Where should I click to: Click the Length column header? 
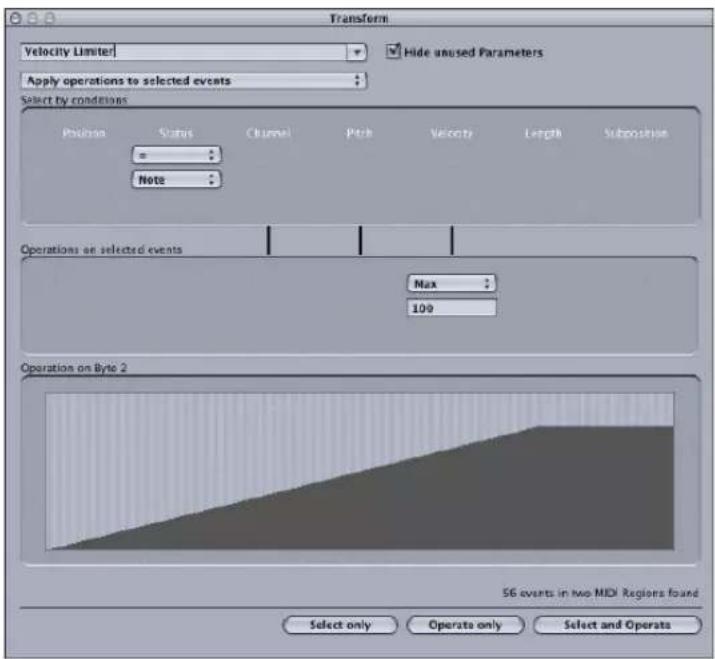click(x=543, y=133)
